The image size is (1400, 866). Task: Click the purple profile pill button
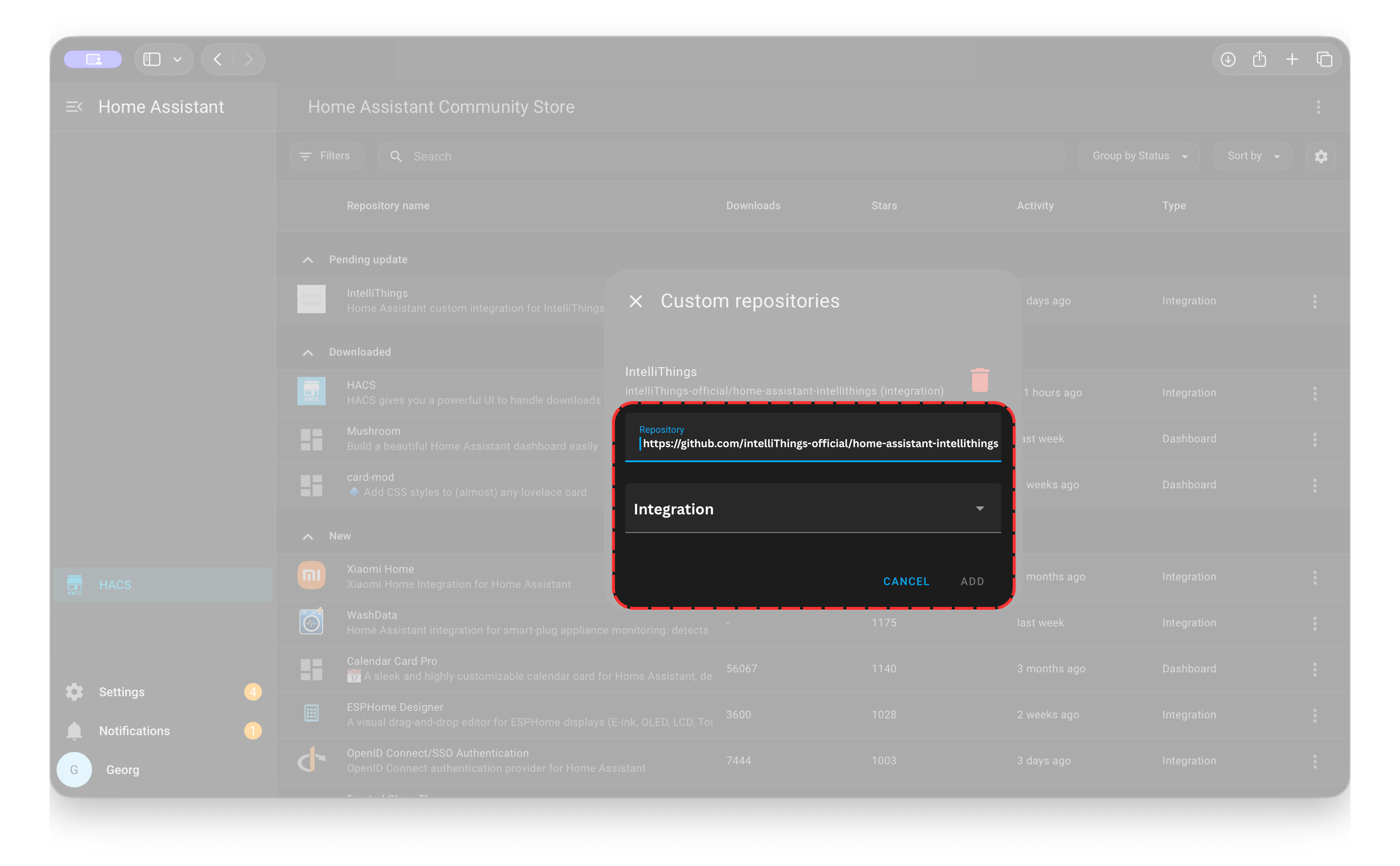point(93,59)
